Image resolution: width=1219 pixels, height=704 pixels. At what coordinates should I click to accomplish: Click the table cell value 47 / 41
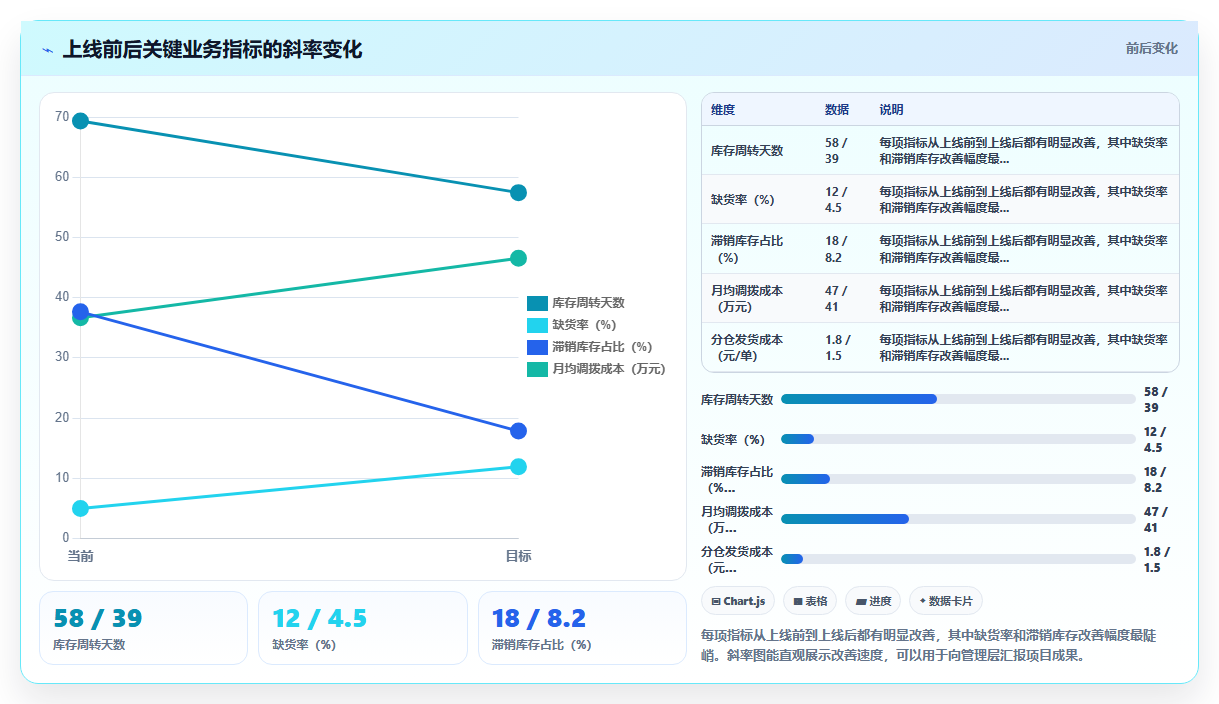pos(836,298)
